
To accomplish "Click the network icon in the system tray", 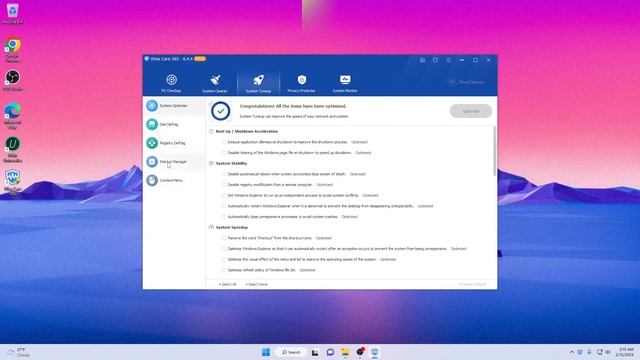I will click(599, 352).
